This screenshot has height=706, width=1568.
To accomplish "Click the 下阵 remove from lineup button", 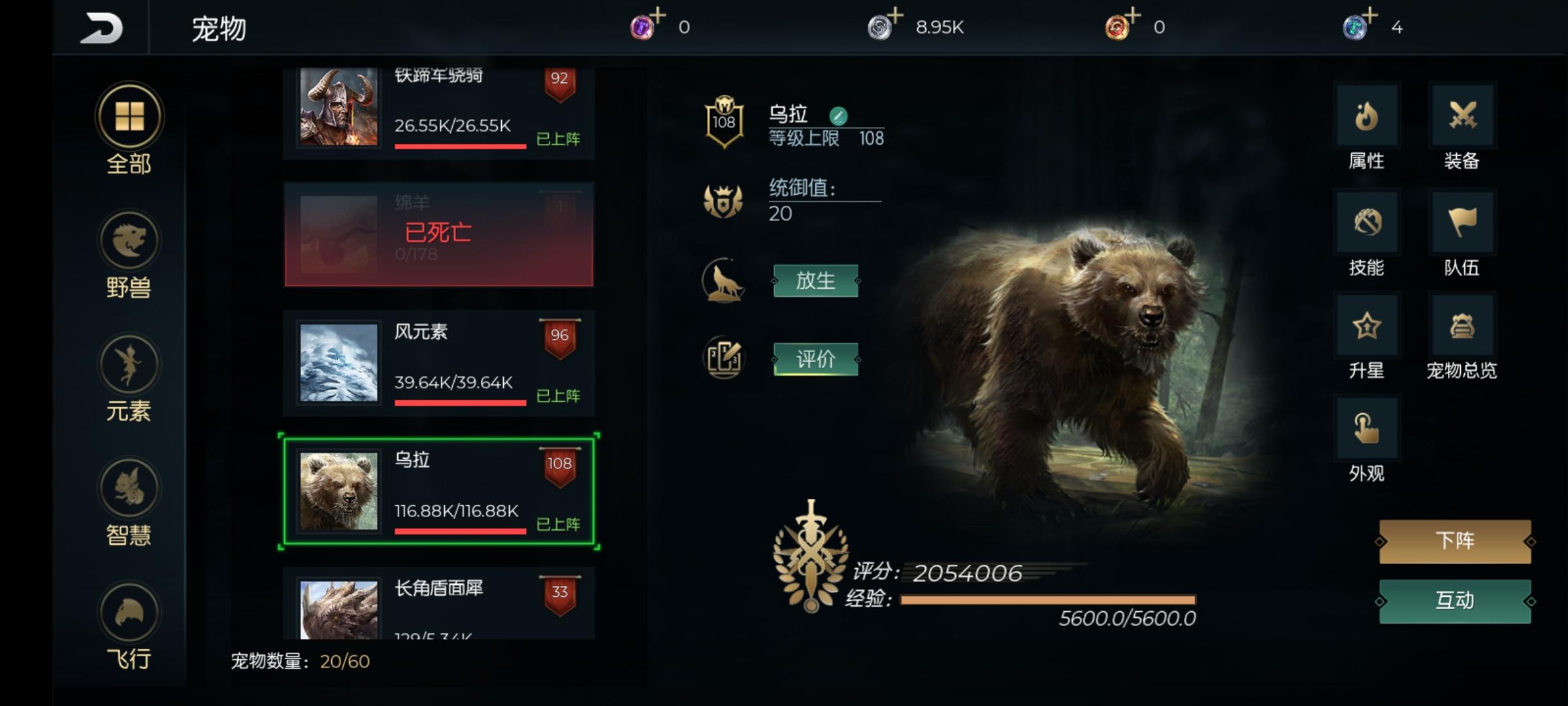I will [x=1455, y=541].
